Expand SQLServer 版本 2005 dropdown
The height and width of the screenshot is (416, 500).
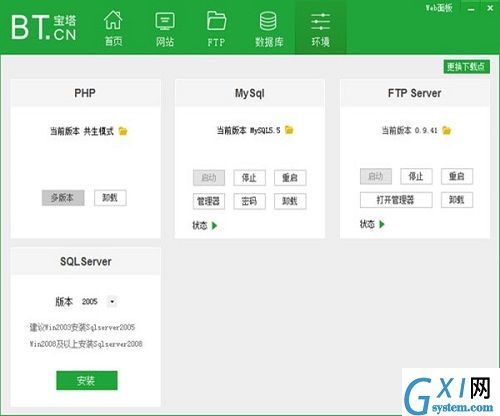(112, 302)
